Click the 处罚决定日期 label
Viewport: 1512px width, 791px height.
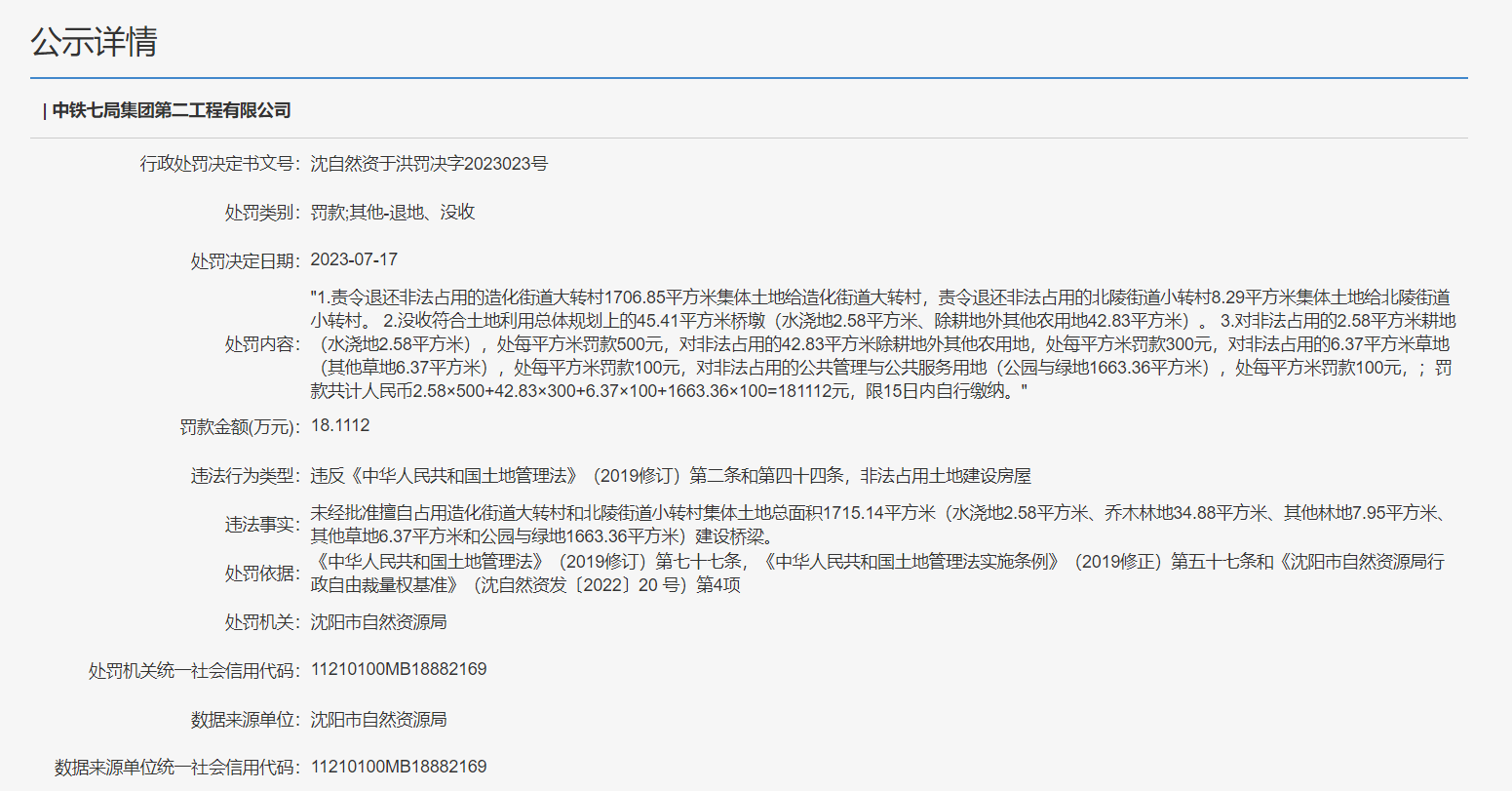[x=246, y=260]
